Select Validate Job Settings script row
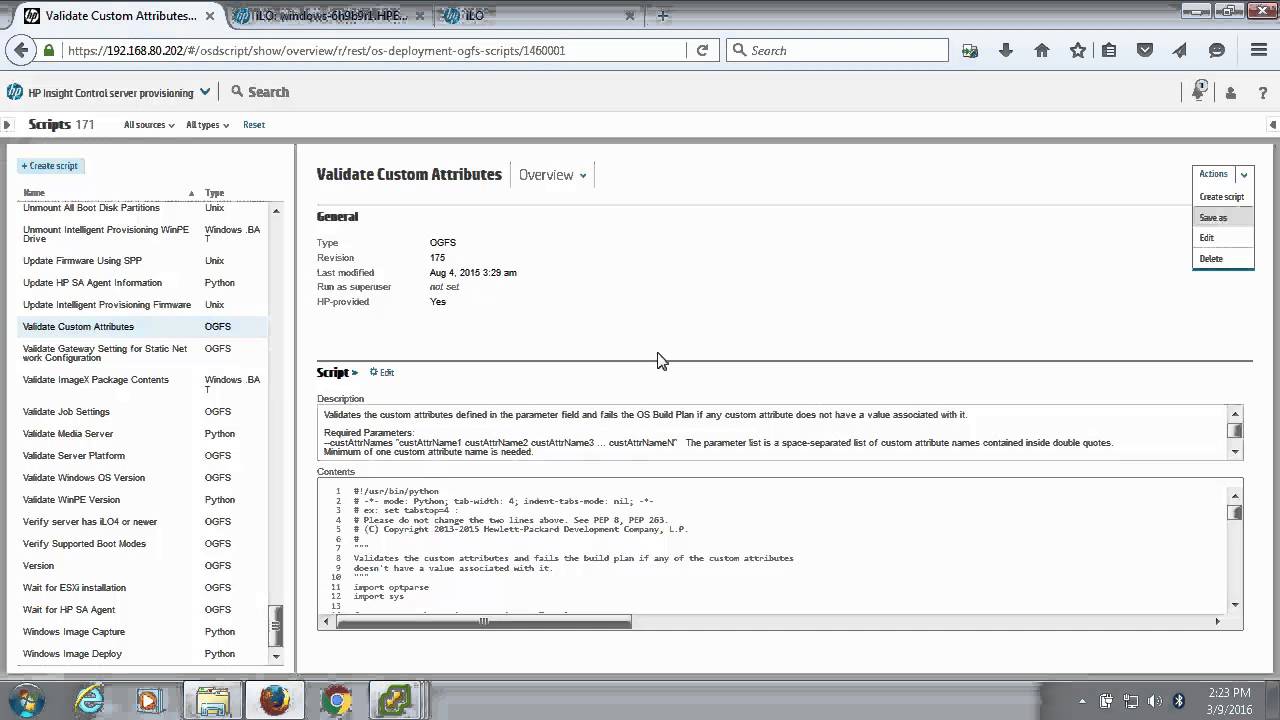The image size is (1280, 720). [143, 412]
